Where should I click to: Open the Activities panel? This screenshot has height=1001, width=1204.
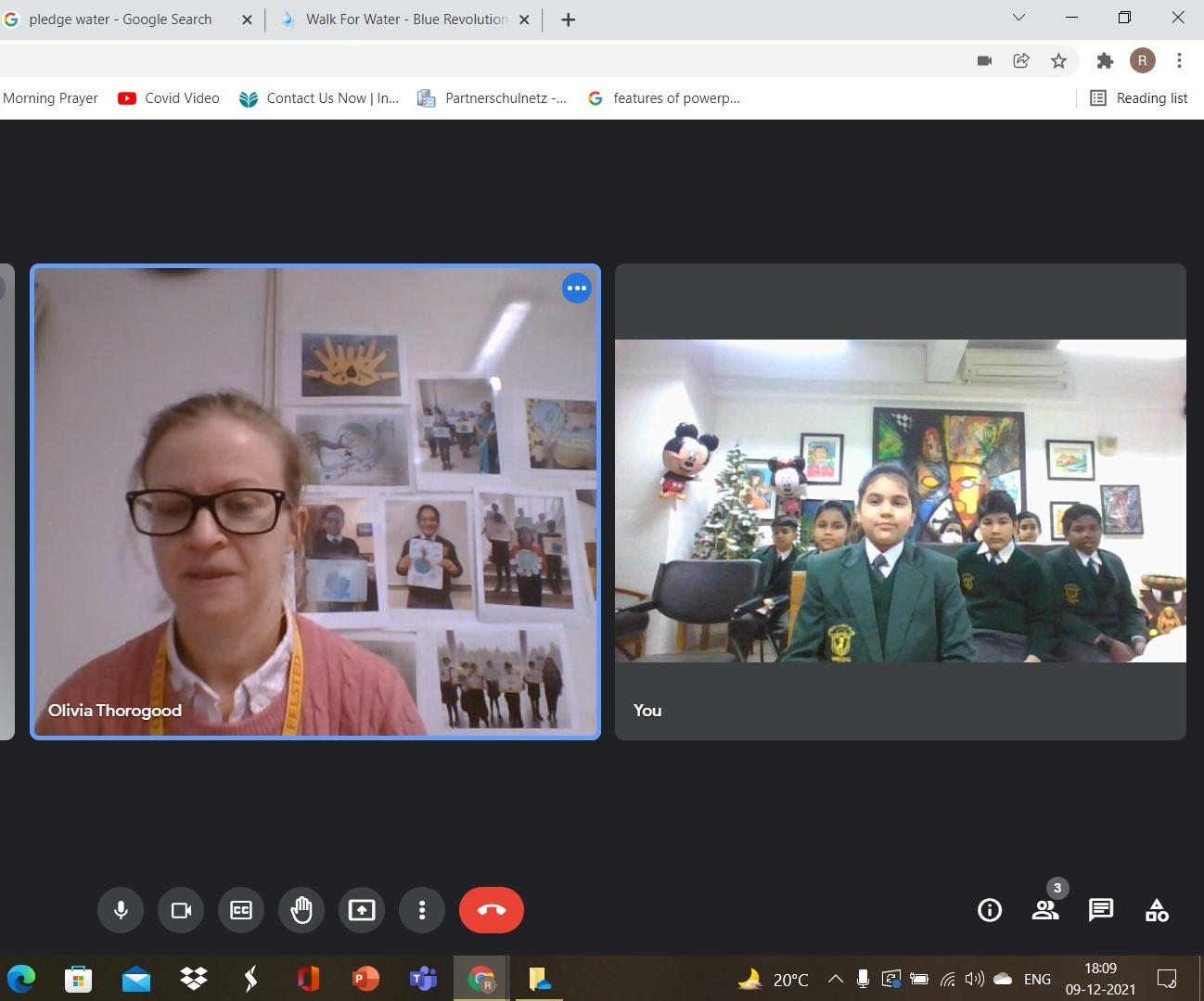click(x=1157, y=910)
